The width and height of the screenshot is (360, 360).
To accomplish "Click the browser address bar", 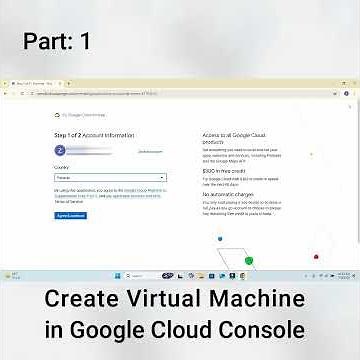I will [182, 94].
